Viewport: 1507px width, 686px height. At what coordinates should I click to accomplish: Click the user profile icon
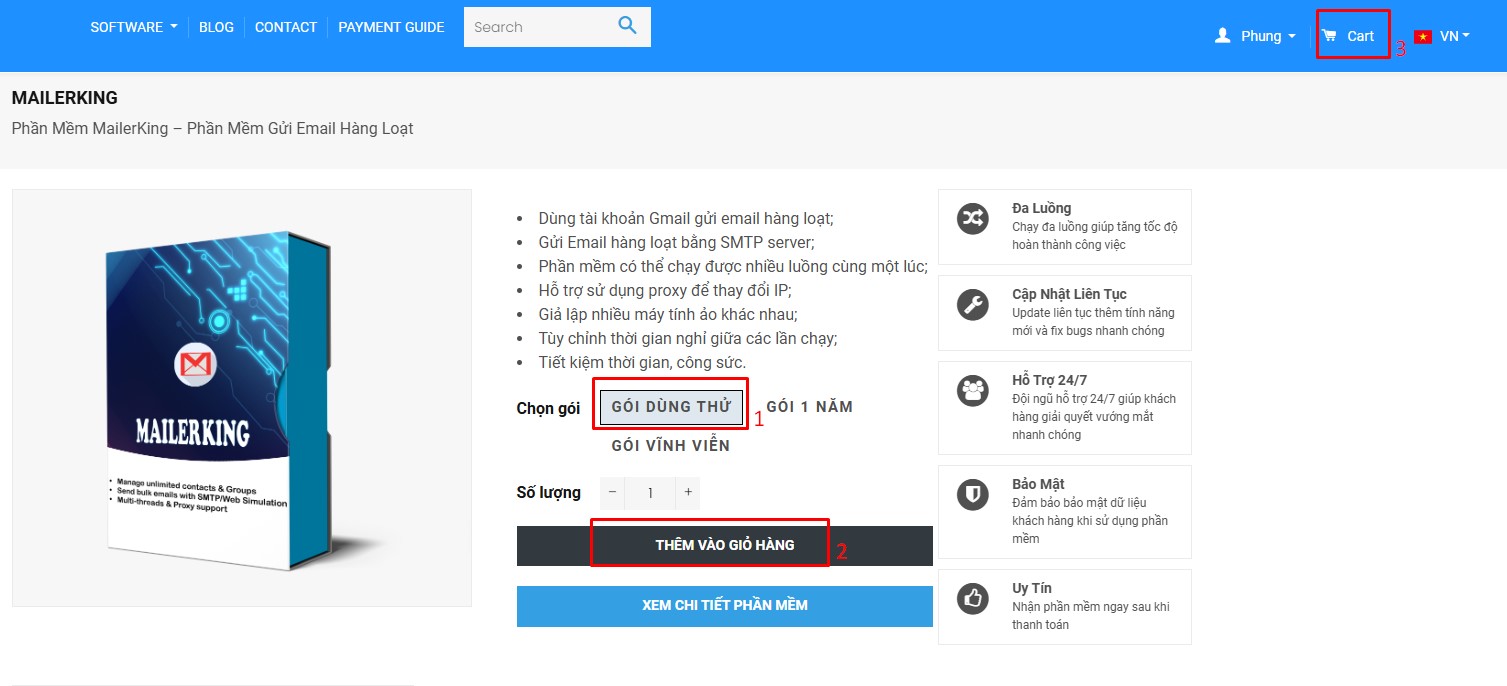(x=1222, y=36)
